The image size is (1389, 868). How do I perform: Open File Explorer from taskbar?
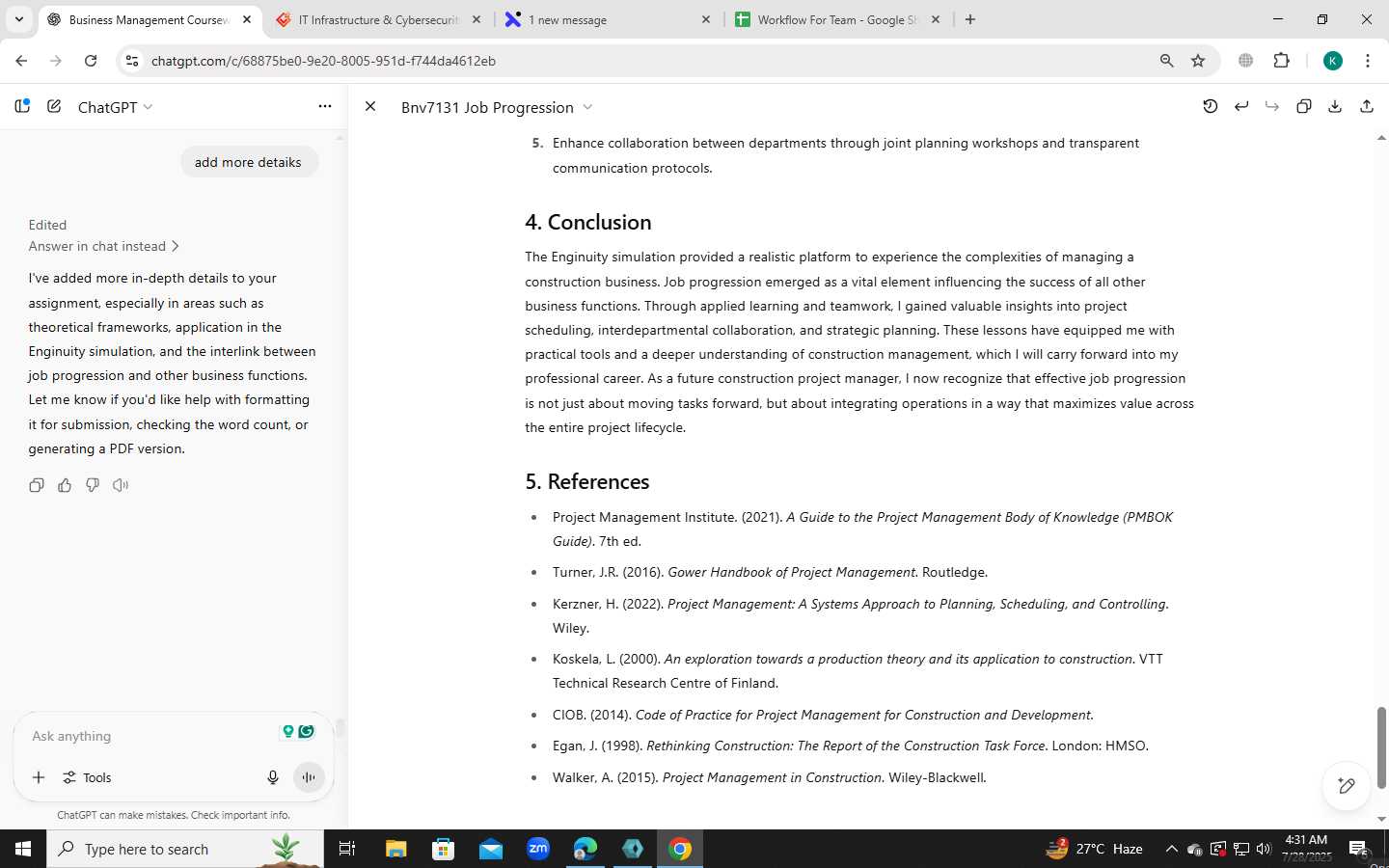click(x=396, y=849)
